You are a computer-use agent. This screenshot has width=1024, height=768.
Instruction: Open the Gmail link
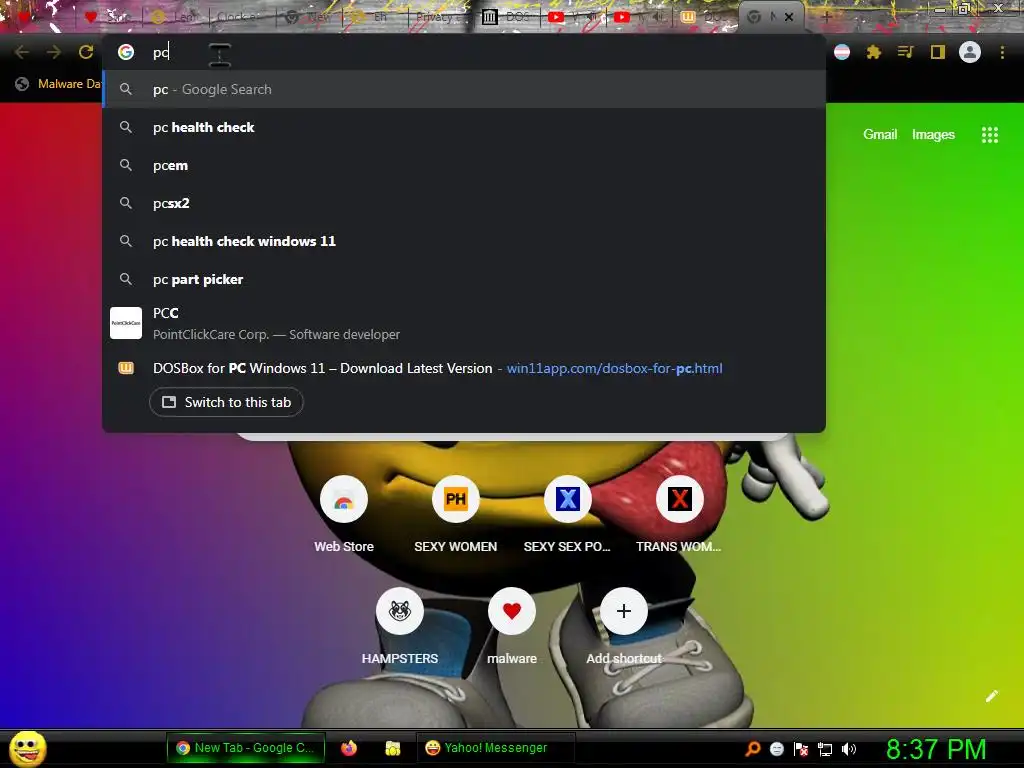880,135
